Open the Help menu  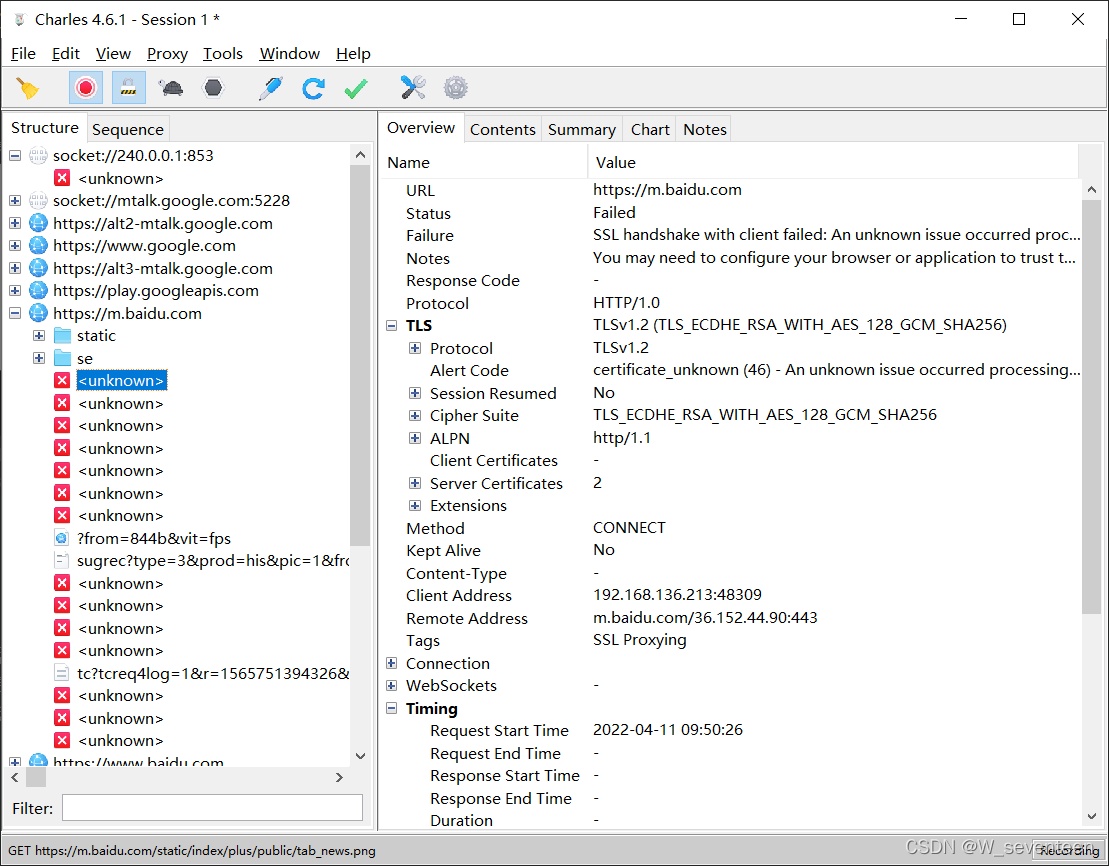coord(353,54)
